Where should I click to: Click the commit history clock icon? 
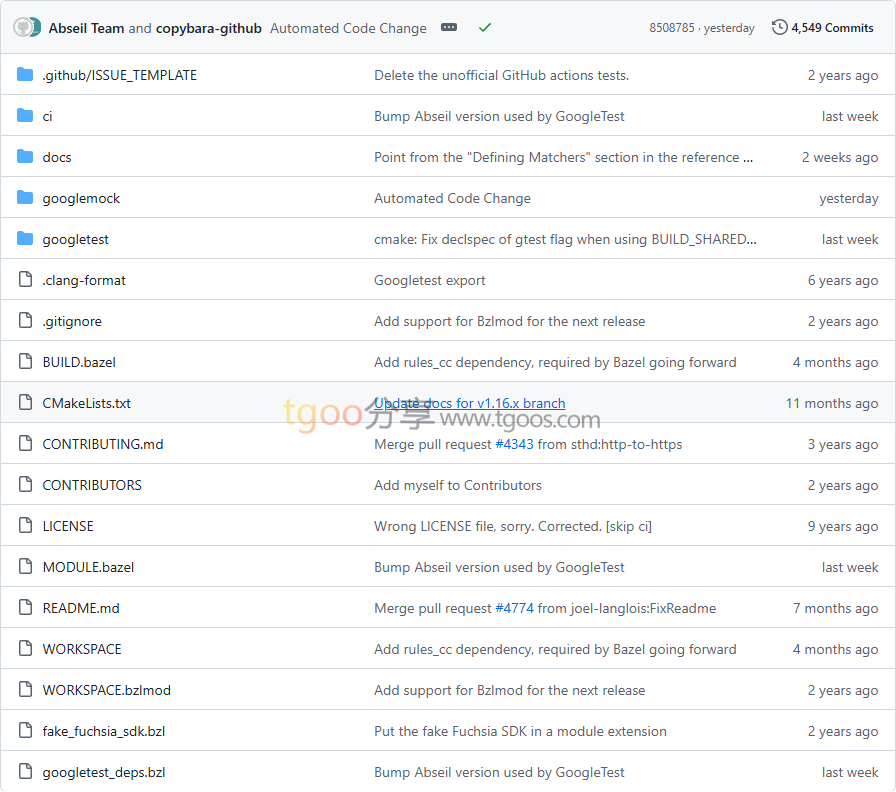coord(779,27)
